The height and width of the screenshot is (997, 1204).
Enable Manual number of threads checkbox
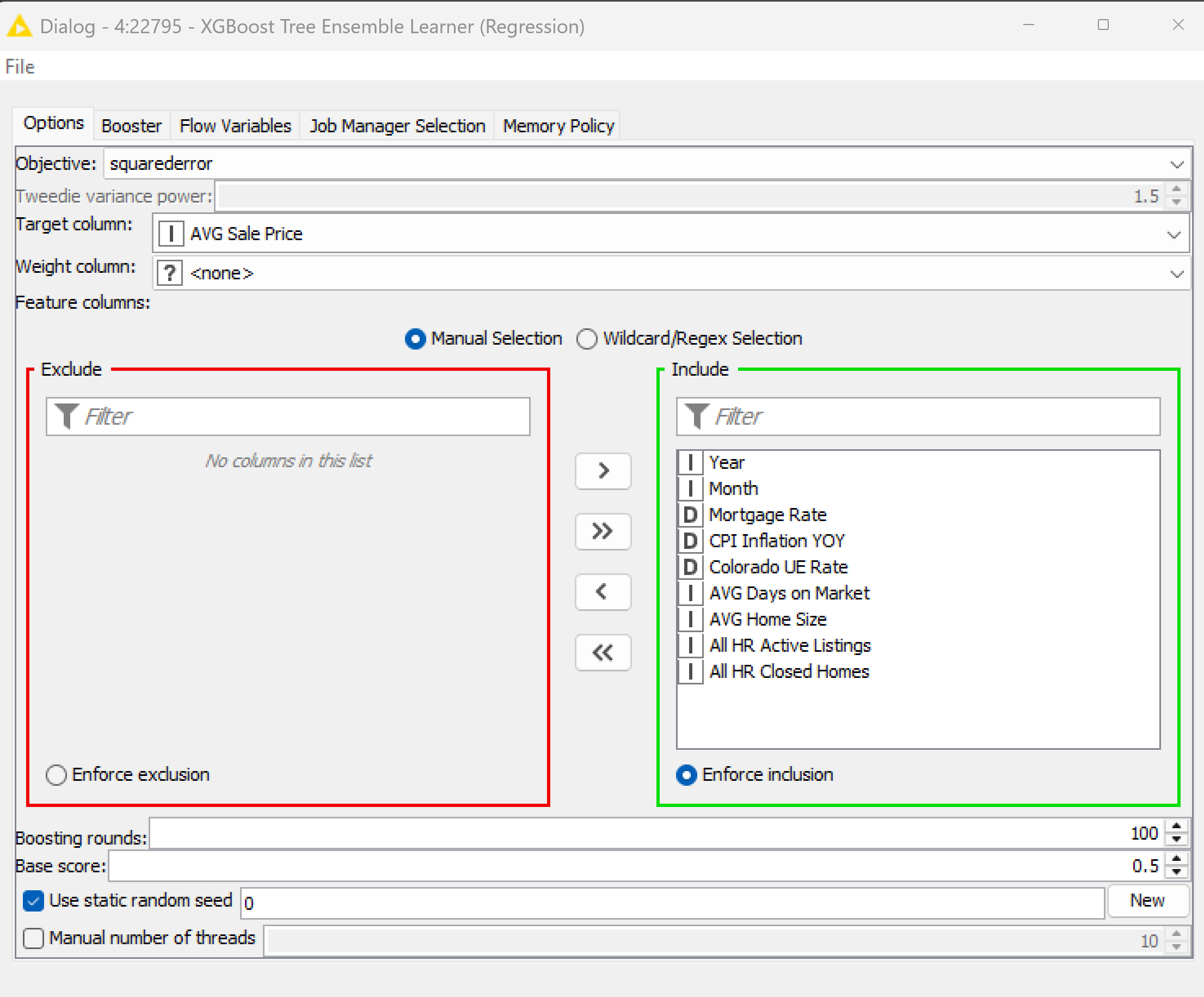pyautogui.click(x=33, y=939)
